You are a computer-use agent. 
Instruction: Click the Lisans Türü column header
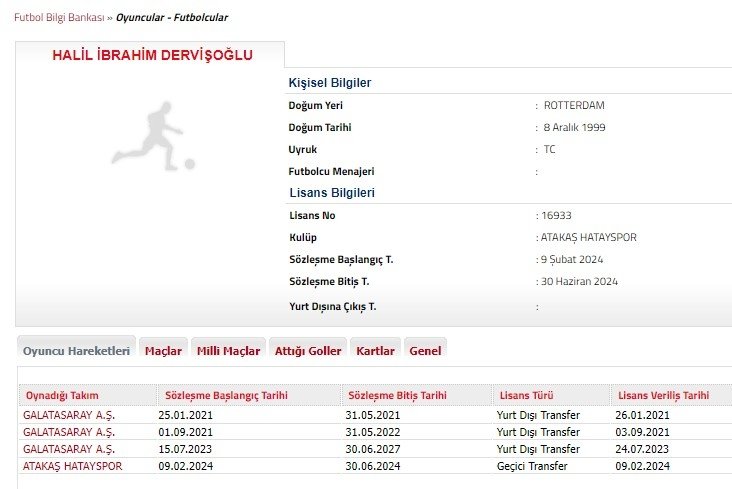[x=525, y=396]
